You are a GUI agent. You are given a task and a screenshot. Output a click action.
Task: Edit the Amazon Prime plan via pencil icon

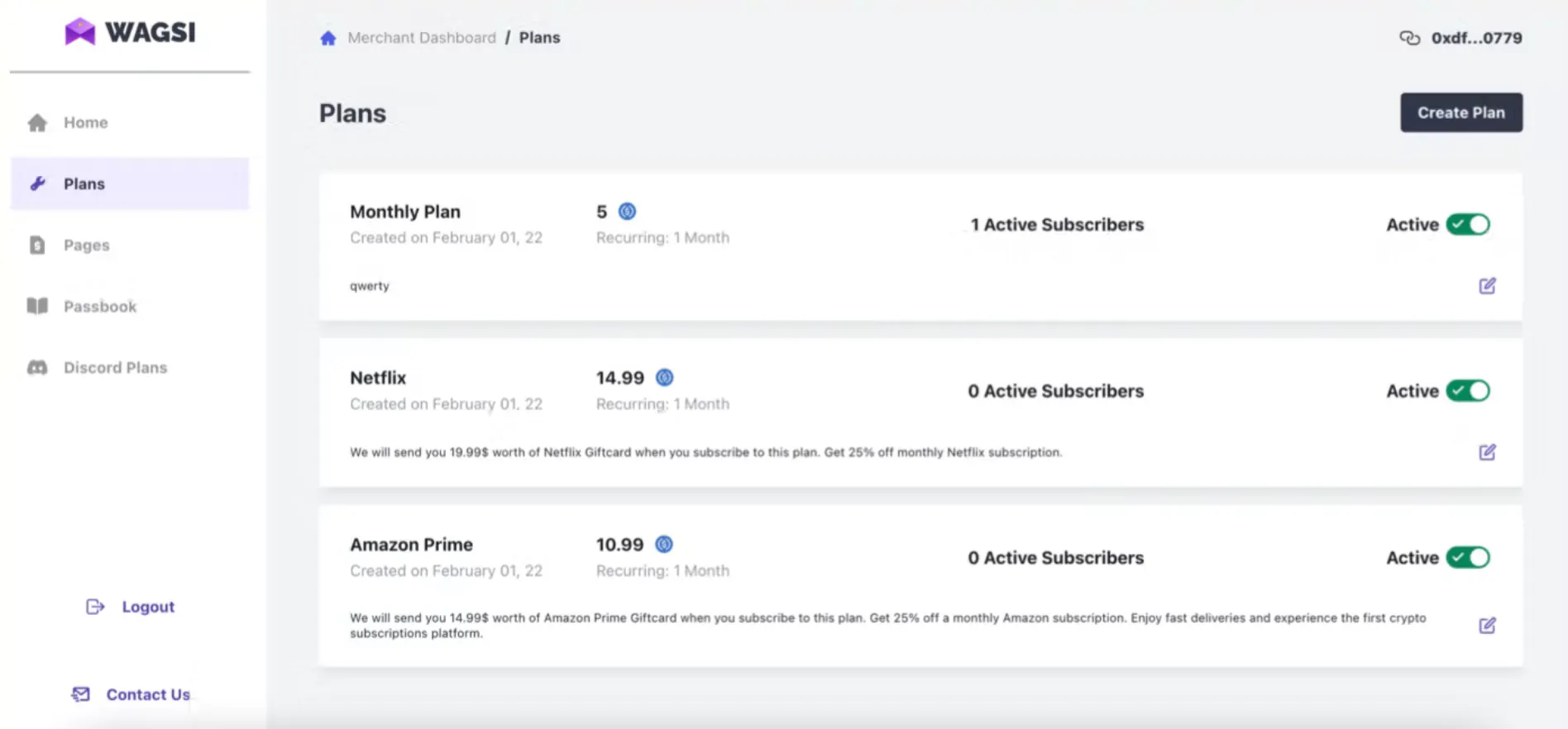(1487, 626)
